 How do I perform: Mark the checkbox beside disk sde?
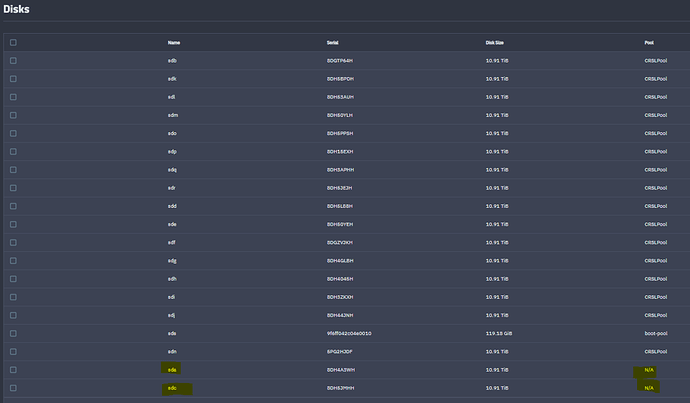[13, 224]
